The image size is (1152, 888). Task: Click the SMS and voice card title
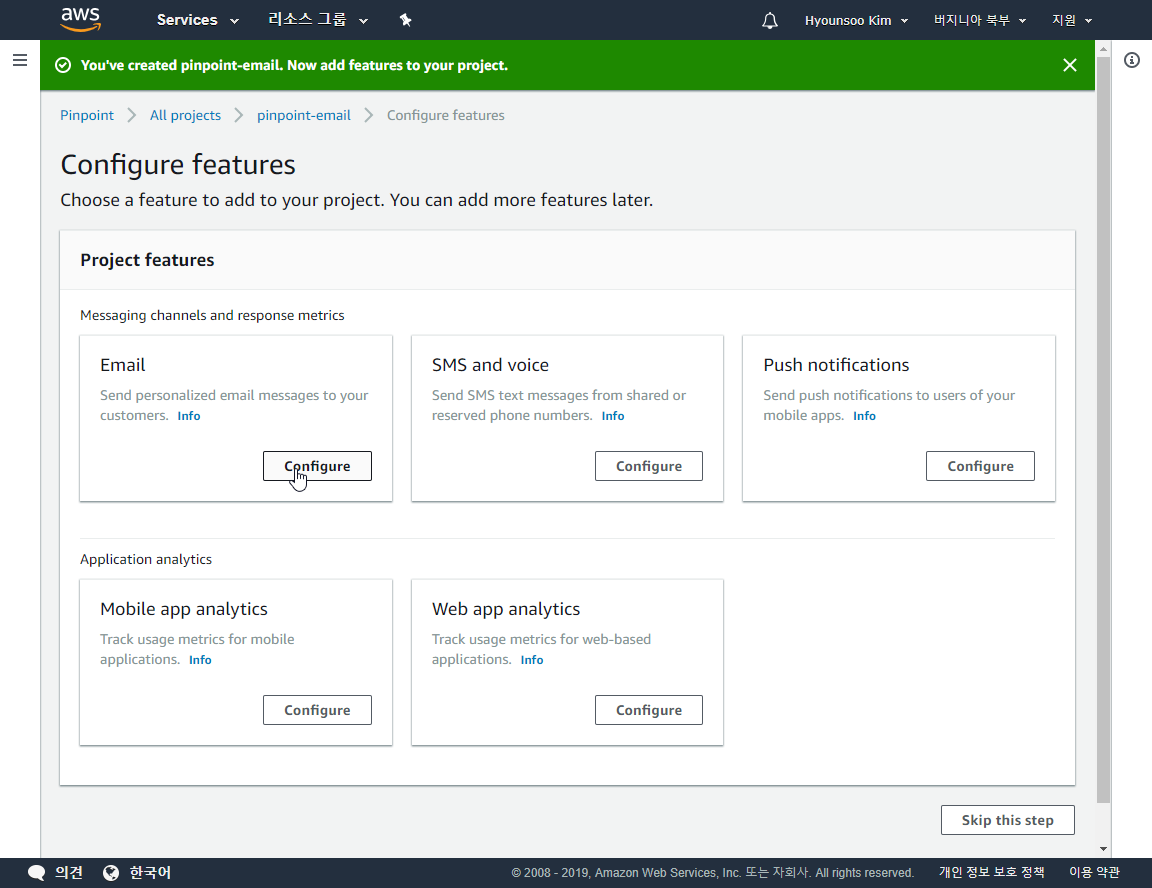pyautogui.click(x=490, y=365)
